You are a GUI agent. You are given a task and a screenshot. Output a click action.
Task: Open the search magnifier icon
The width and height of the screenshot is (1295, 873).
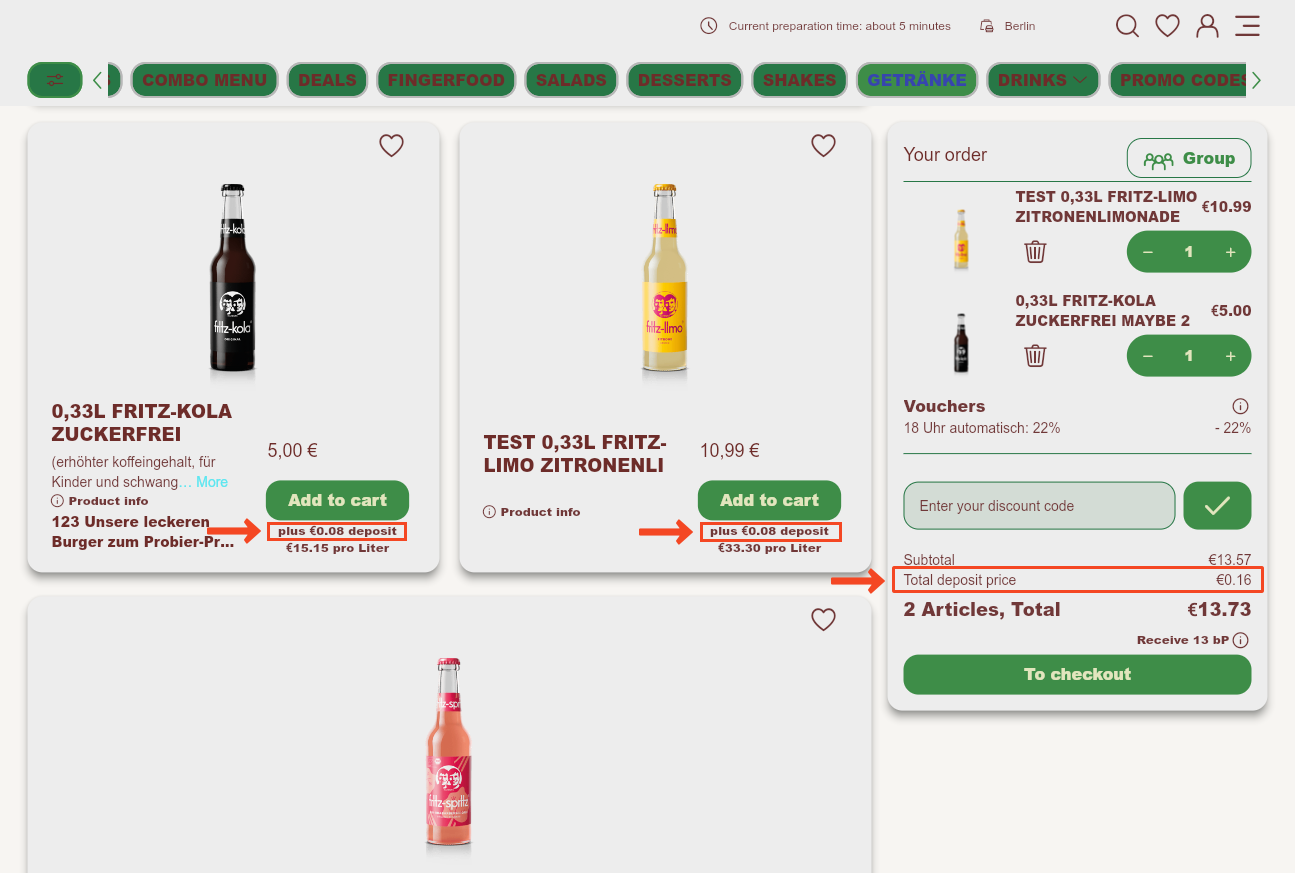pyautogui.click(x=1127, y=26)
